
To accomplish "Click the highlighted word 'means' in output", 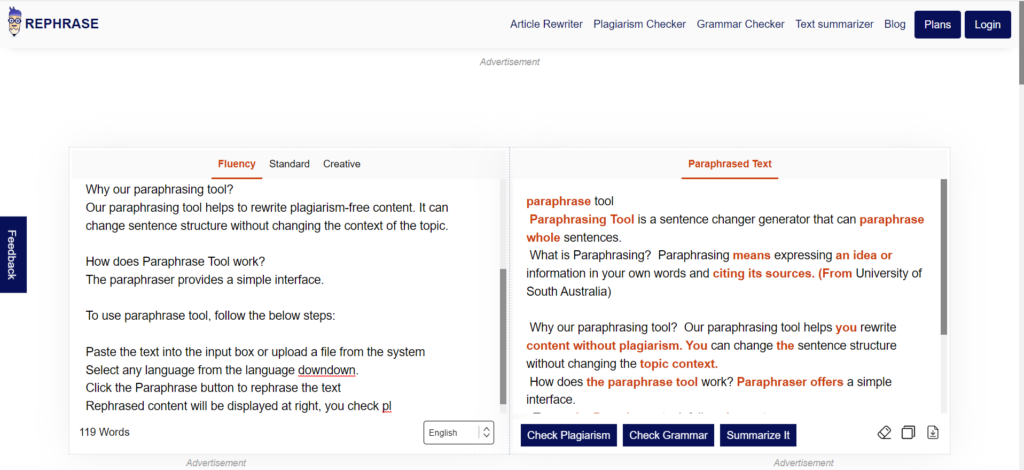I will coord(752,255).
